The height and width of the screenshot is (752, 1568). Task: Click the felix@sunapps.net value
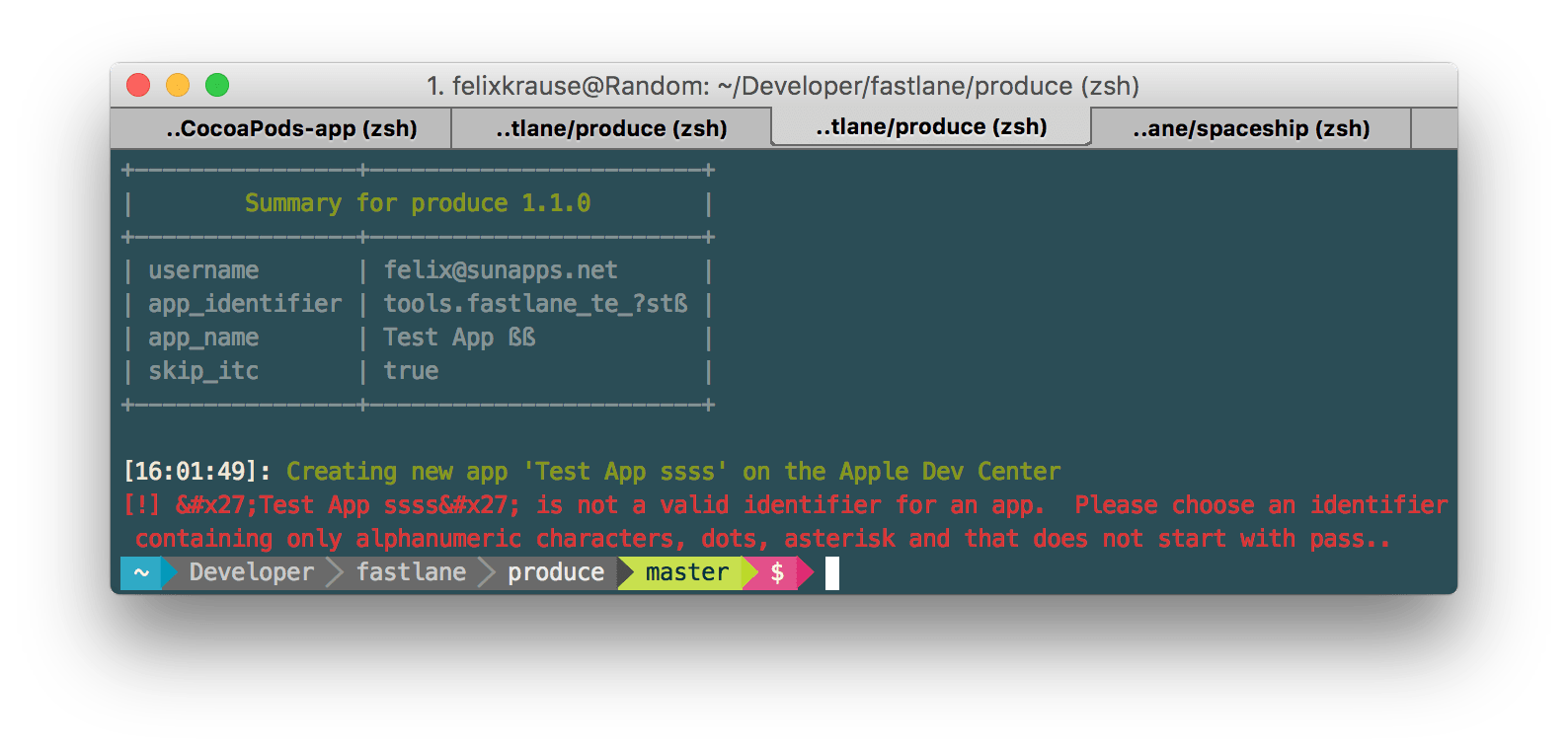tap(501, 270)
